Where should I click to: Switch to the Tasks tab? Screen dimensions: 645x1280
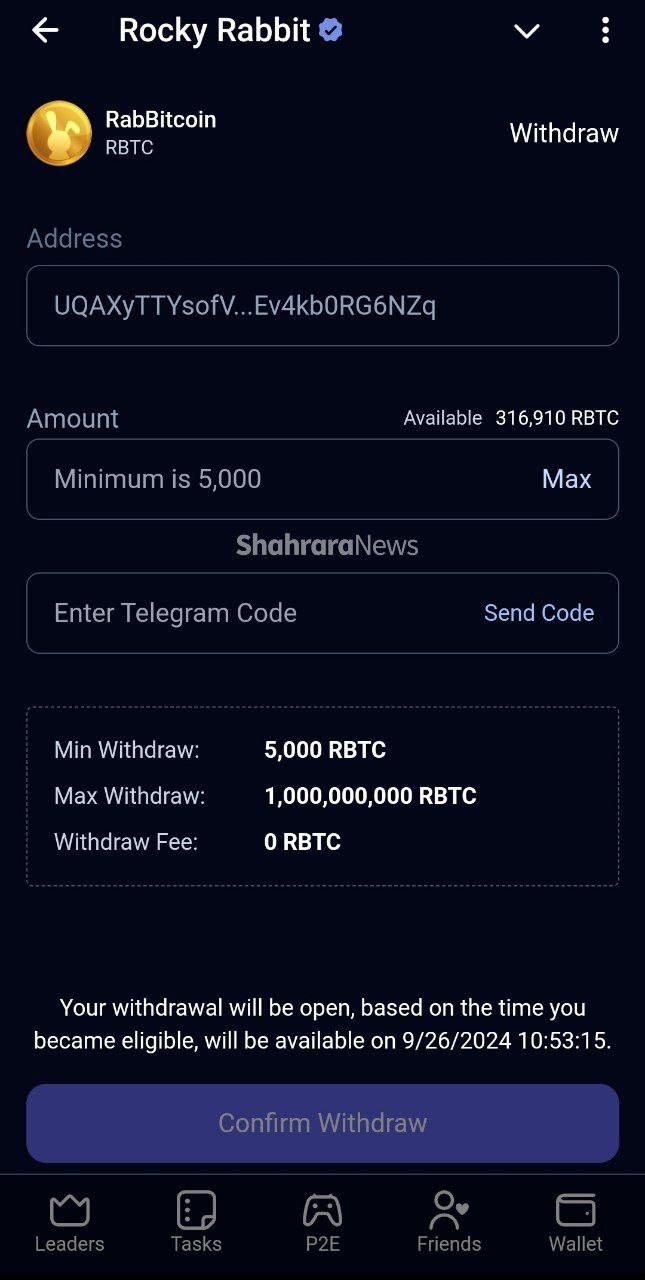pyautogui.click(x=196, y=1222)
